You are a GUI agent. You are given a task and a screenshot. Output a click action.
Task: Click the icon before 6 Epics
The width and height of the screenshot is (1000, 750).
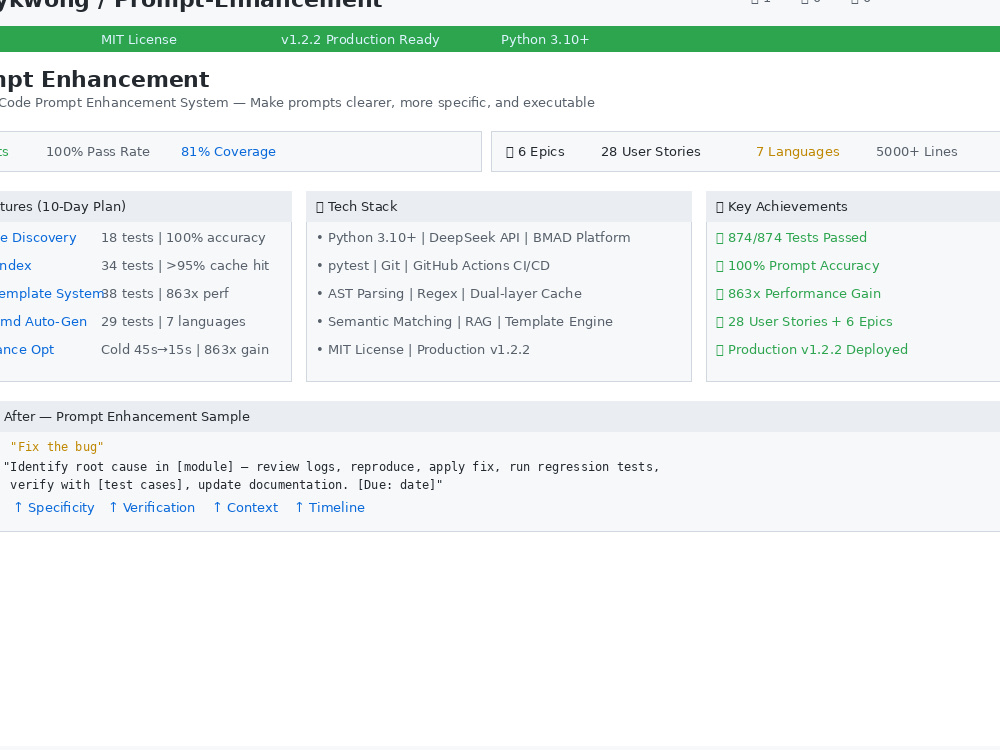tap(510, 152)
